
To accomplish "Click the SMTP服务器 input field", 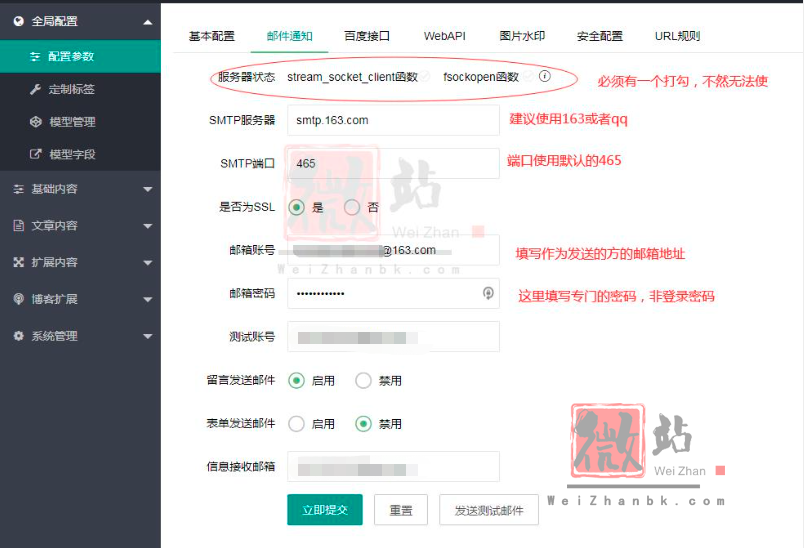I will (393, 120).
